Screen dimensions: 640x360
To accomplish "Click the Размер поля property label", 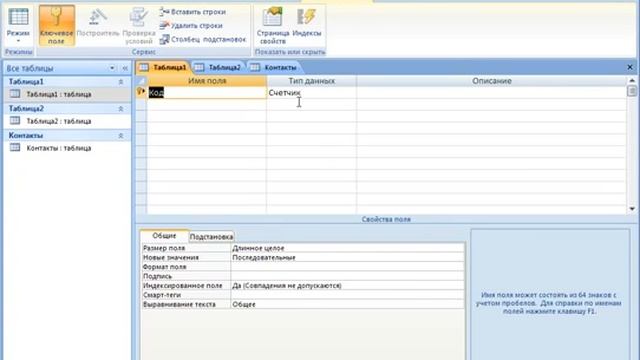I will [164, 248].
